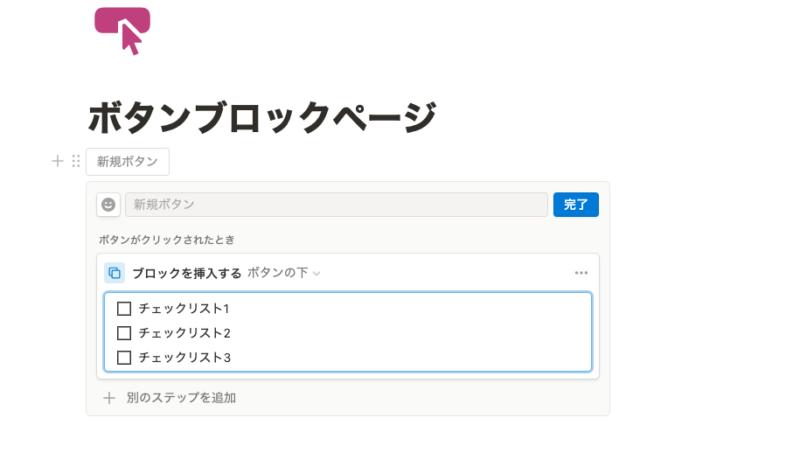Click the plus icon beside the 新規ボタン block
Viewport: 800px width, 467px height.
(x=58, y=161)
